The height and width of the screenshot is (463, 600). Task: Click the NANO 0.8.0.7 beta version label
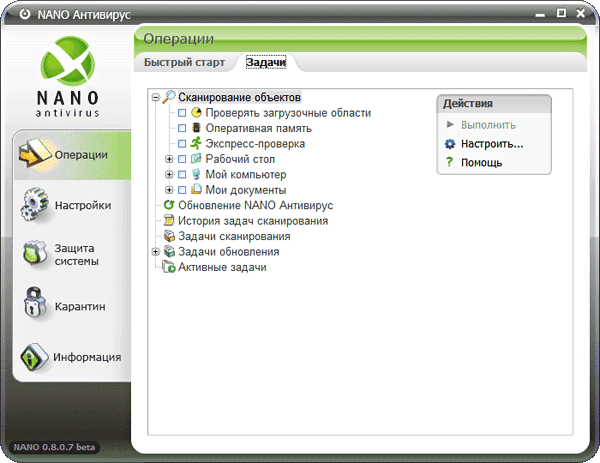(x=54, y=447)
